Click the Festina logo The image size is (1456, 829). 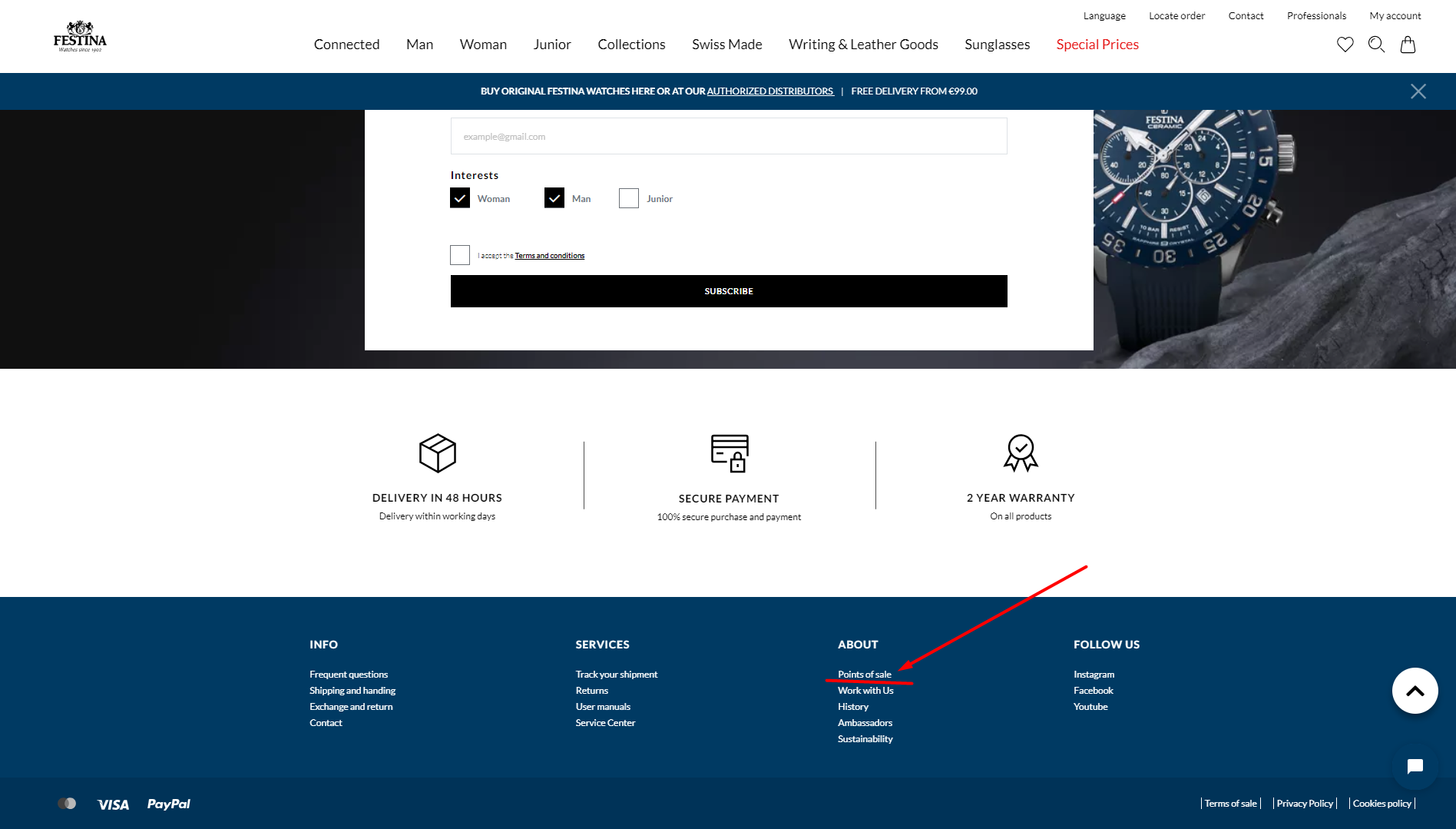click(80, 37)
